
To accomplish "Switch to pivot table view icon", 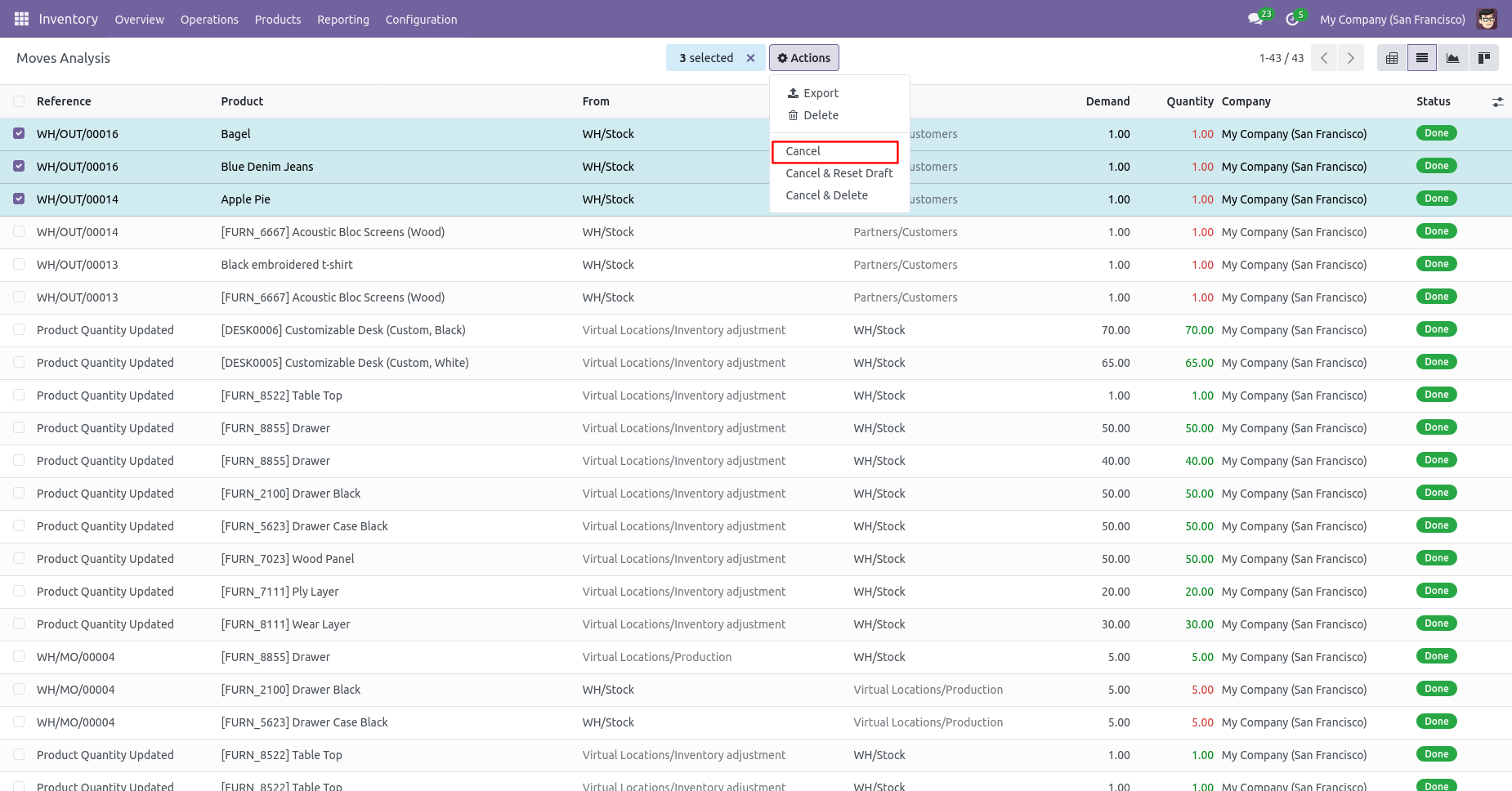I will (x=1392, y=58).
